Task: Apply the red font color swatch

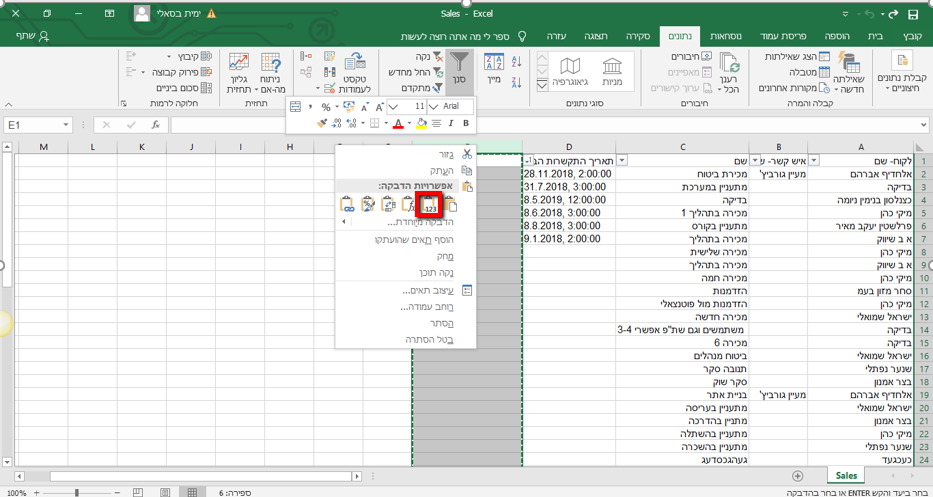Action: [398, 123]
